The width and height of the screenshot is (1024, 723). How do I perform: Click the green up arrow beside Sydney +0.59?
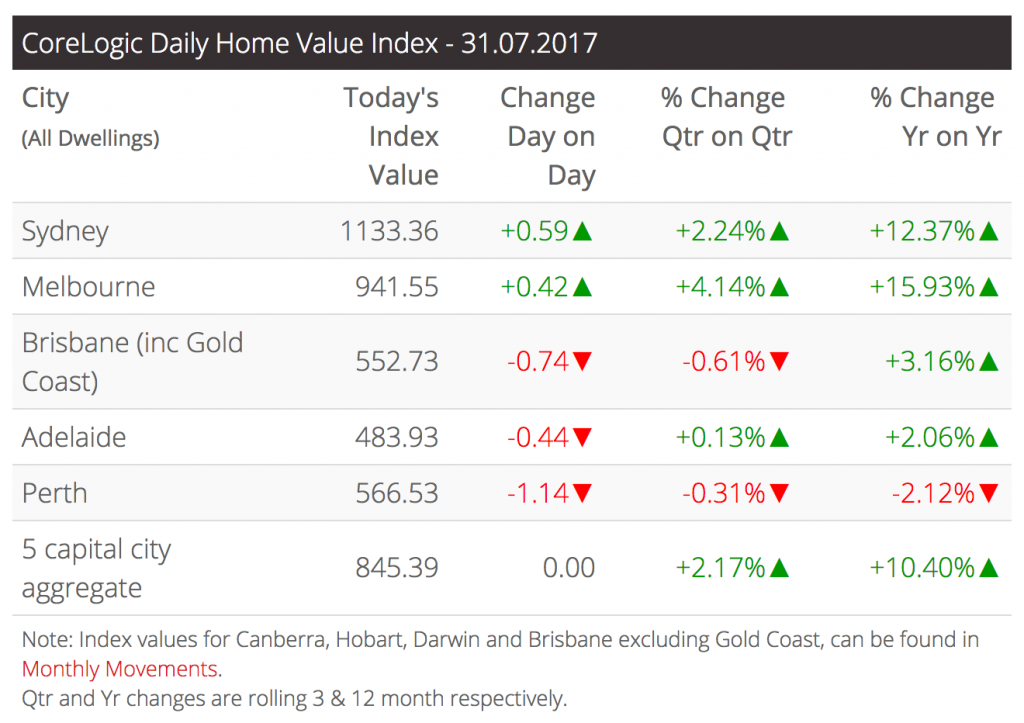[x=583, y=232]
